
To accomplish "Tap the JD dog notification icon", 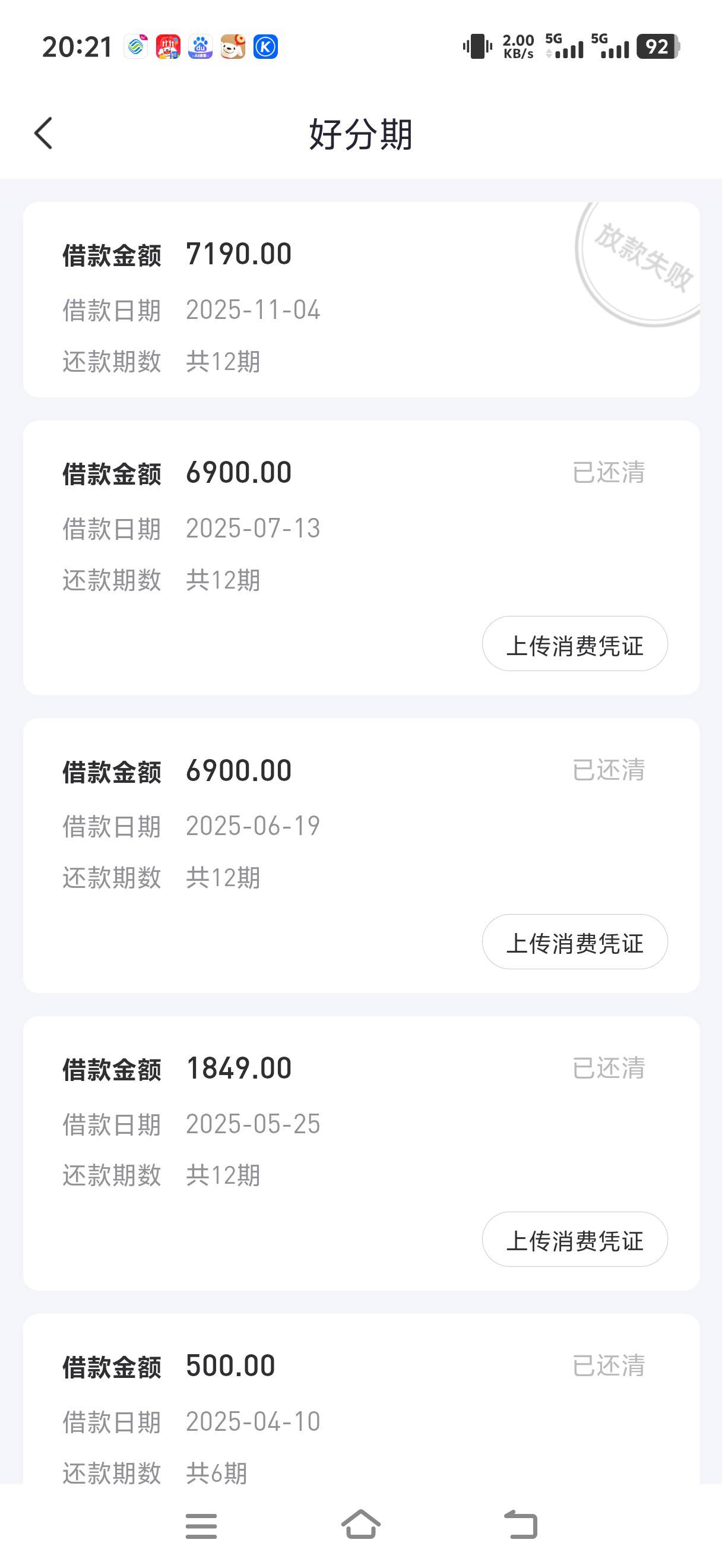I will 233,47.
